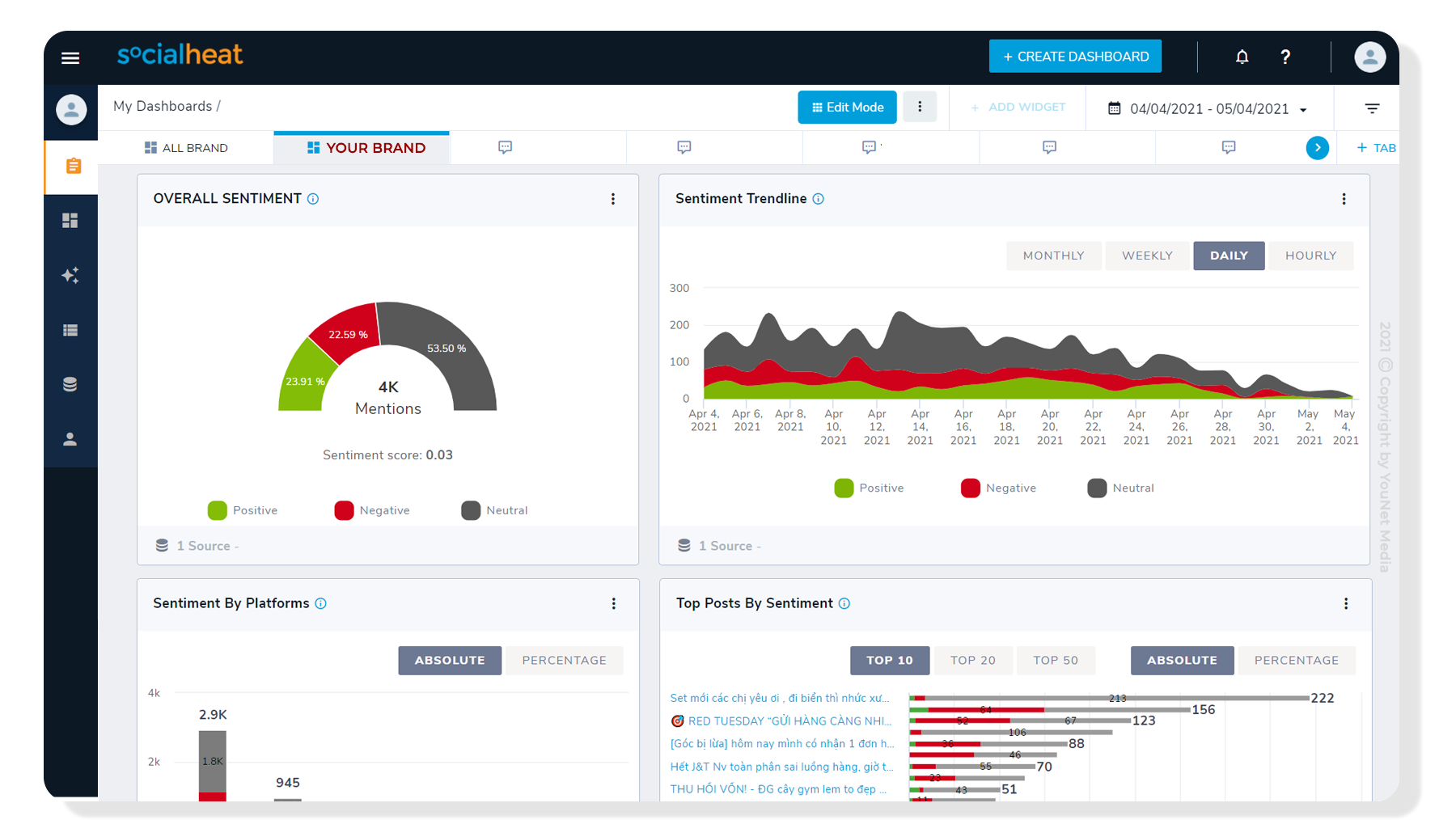Switch to ALL BRAND tab
This screenshot has height=820, width=1456.
point(186,148)
